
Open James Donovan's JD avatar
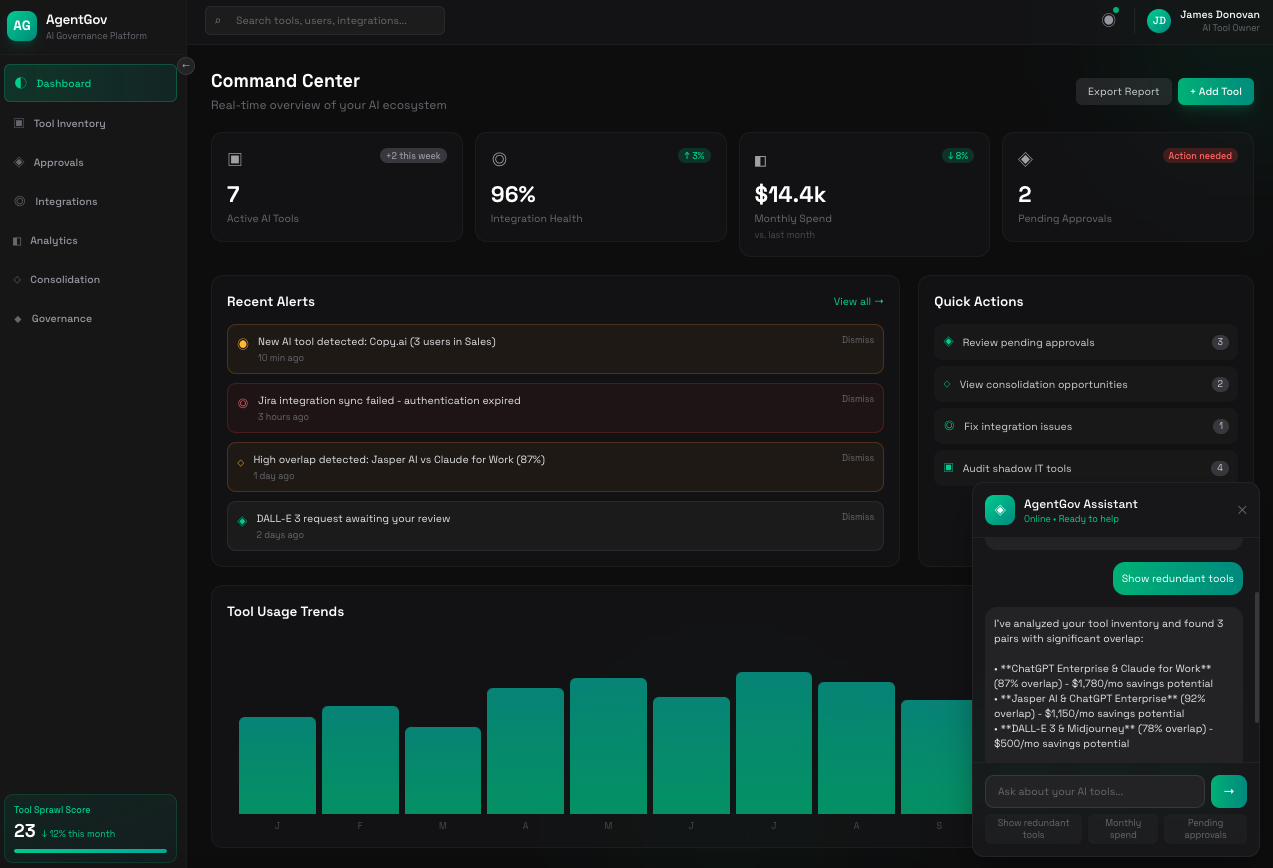(1158, 20)
